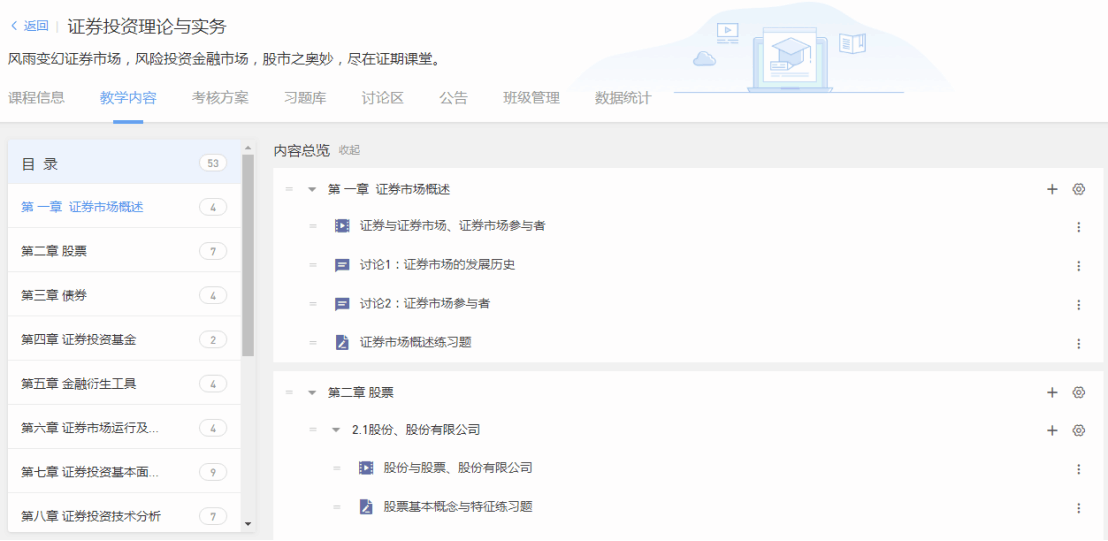Select 第五章 金融衍生工具 in the directory
This screenshot has height=541, width=1108.
(78, 384)
